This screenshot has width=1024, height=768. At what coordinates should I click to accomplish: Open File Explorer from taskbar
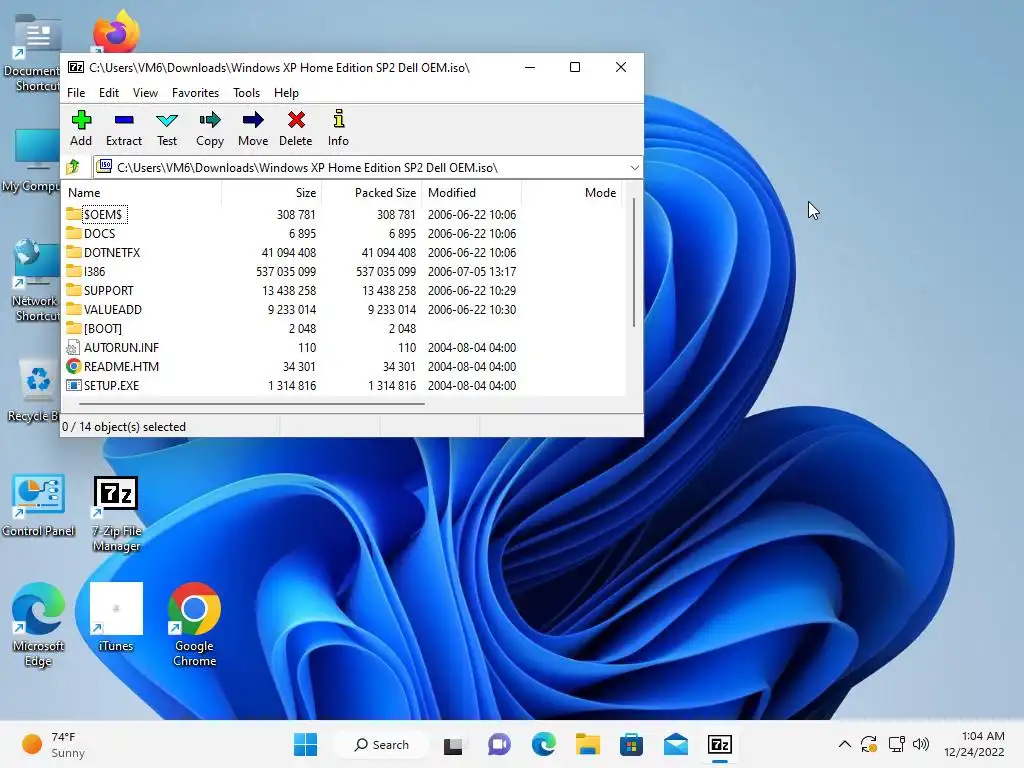588,744
